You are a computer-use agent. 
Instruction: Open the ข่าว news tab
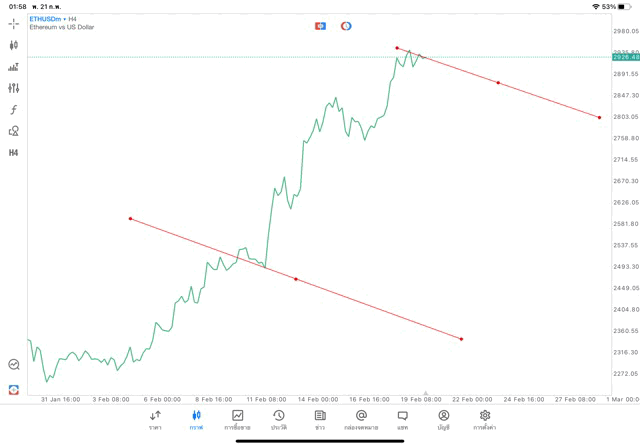pos(320,419)
